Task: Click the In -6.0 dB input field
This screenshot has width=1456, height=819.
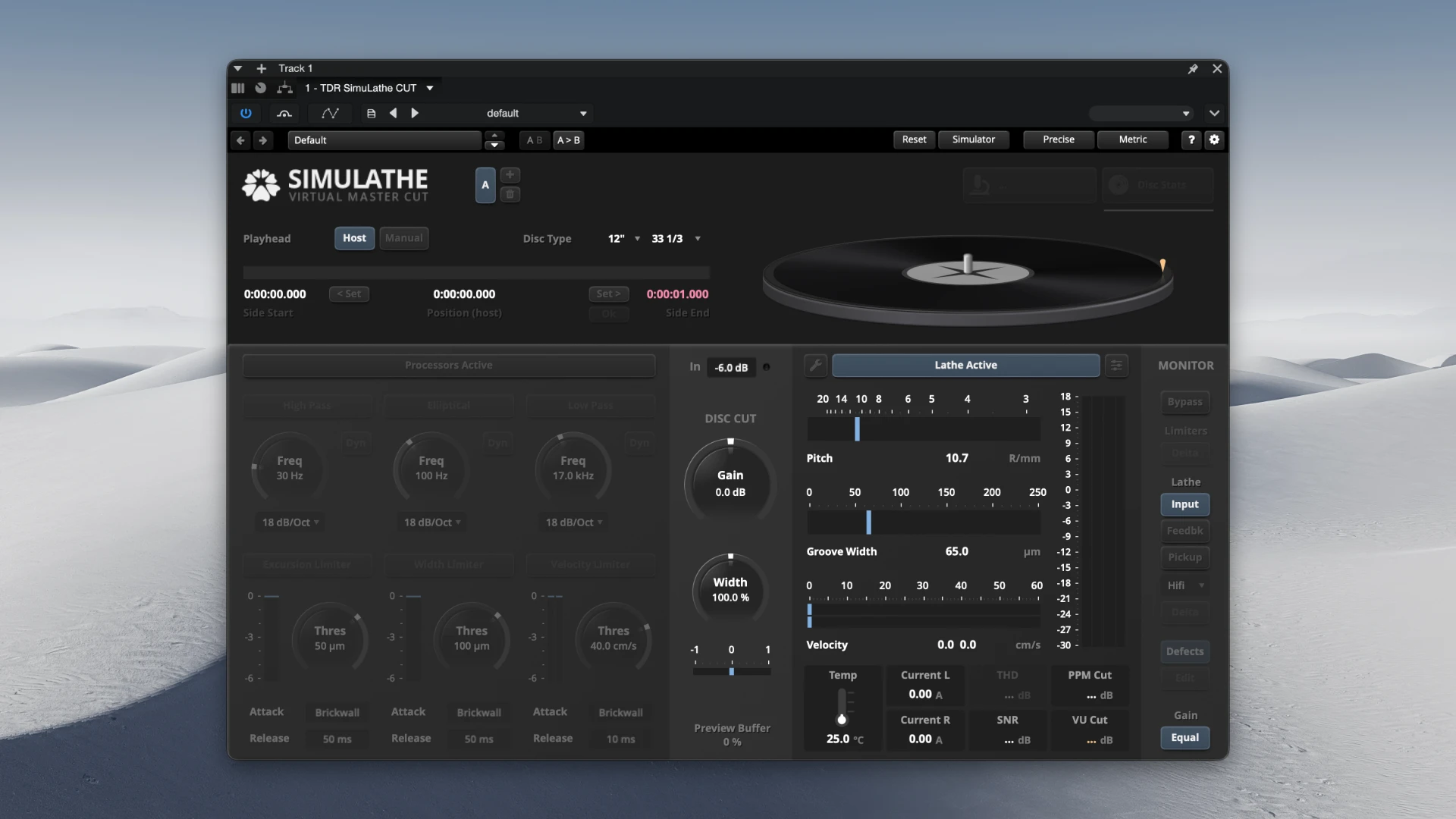Action: (731, 368)
